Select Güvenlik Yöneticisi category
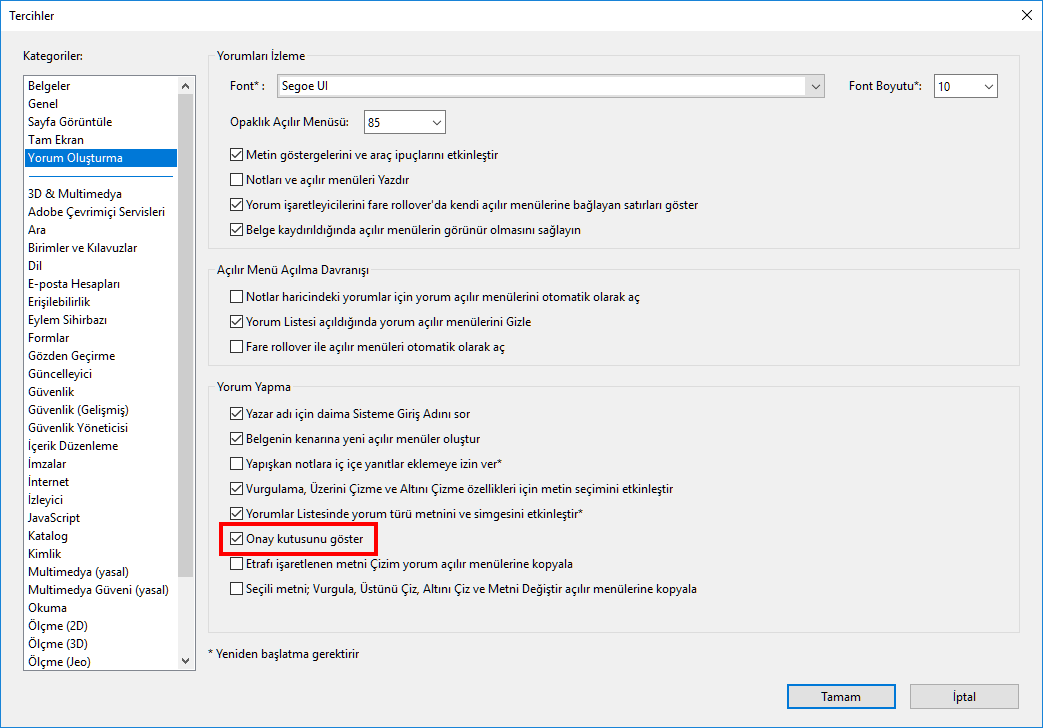Image resolution: width=1043 pixels, height=728 pixels. click(x=101, y=427)
